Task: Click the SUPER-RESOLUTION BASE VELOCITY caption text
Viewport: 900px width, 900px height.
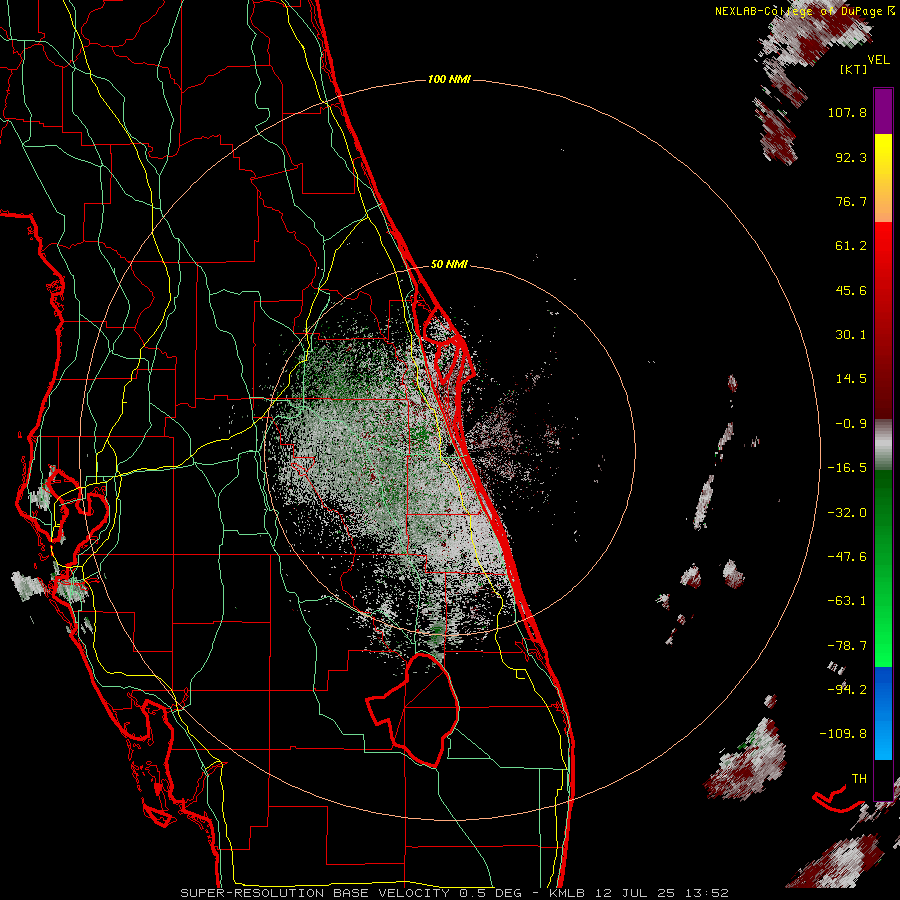Action: point(317,893)
